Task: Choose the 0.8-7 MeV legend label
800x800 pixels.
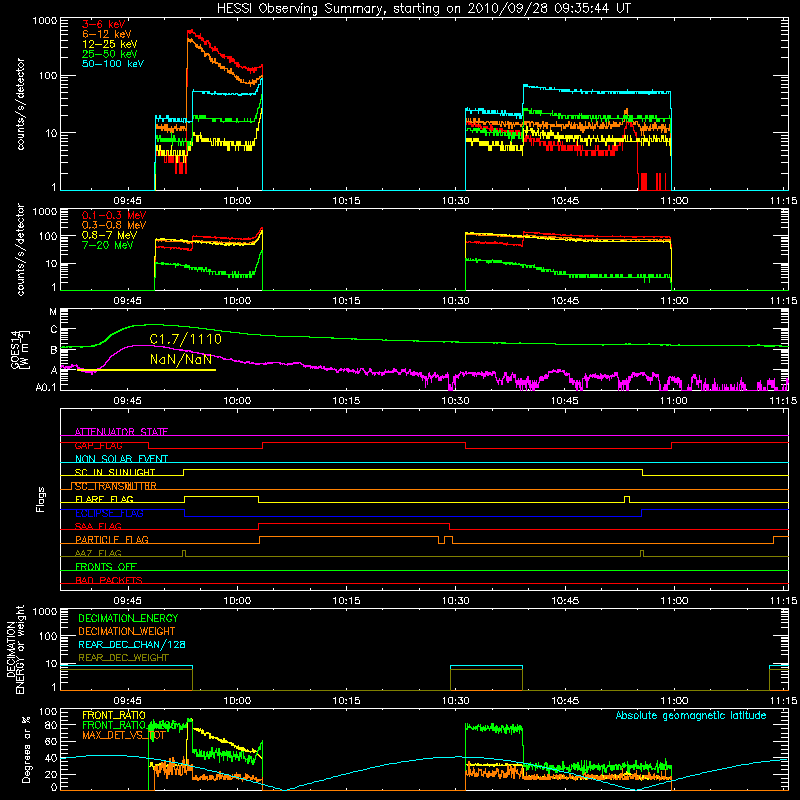Action: pos(109,235)
